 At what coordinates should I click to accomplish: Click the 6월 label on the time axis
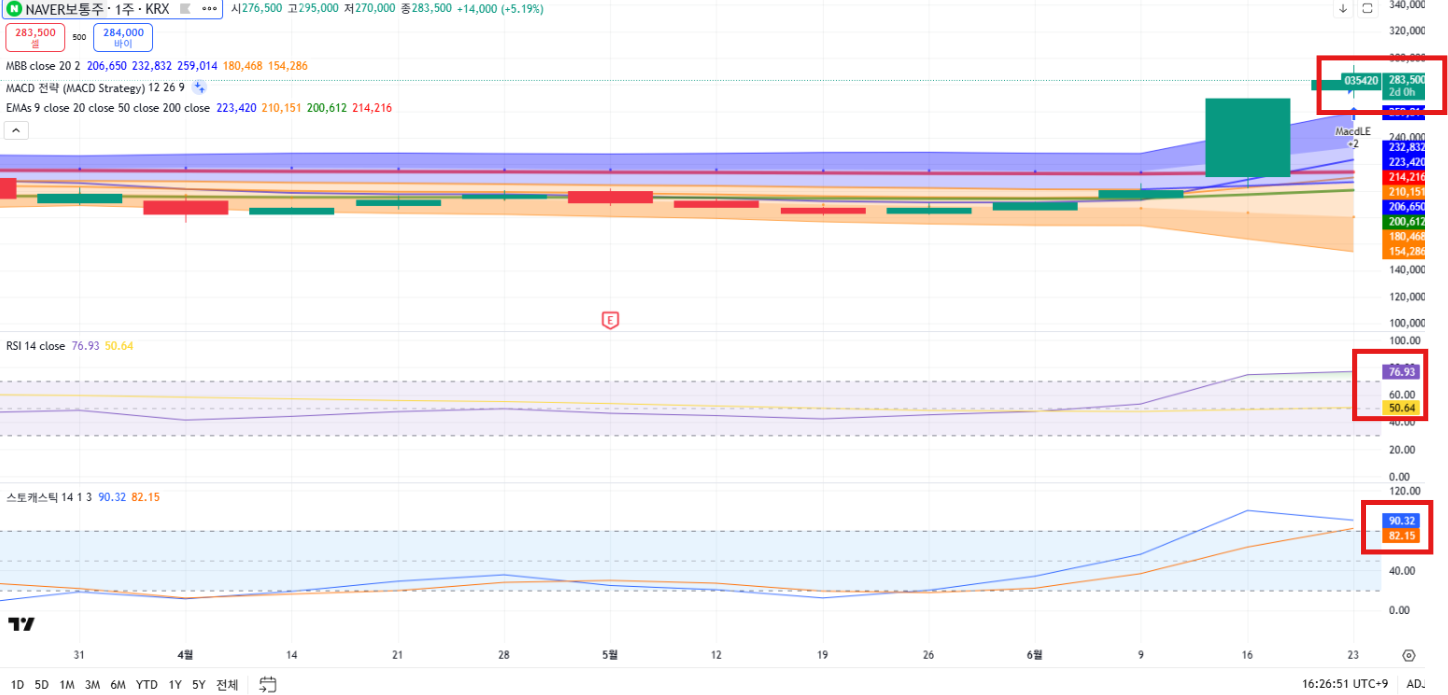1035,655
